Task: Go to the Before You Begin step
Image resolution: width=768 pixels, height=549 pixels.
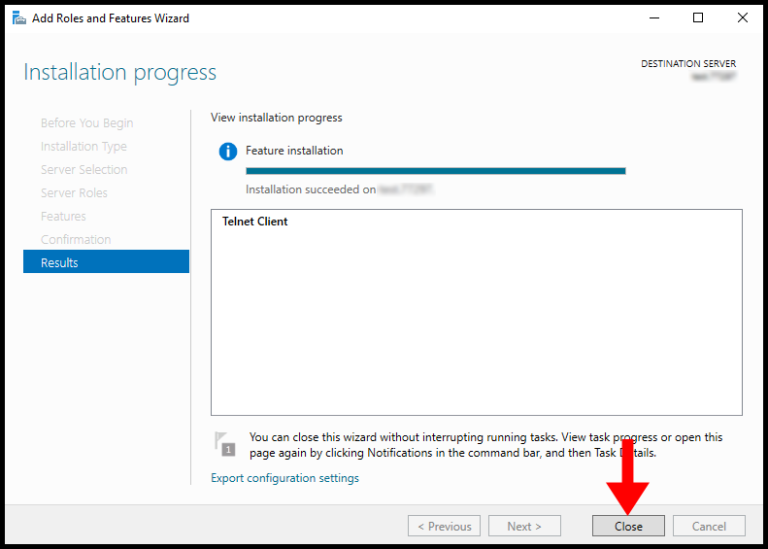Action: 87,123
